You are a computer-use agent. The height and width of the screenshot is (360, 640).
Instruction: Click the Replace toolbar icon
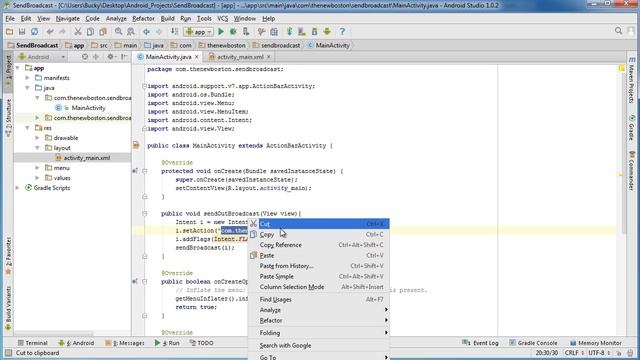(x=131, y=31)
